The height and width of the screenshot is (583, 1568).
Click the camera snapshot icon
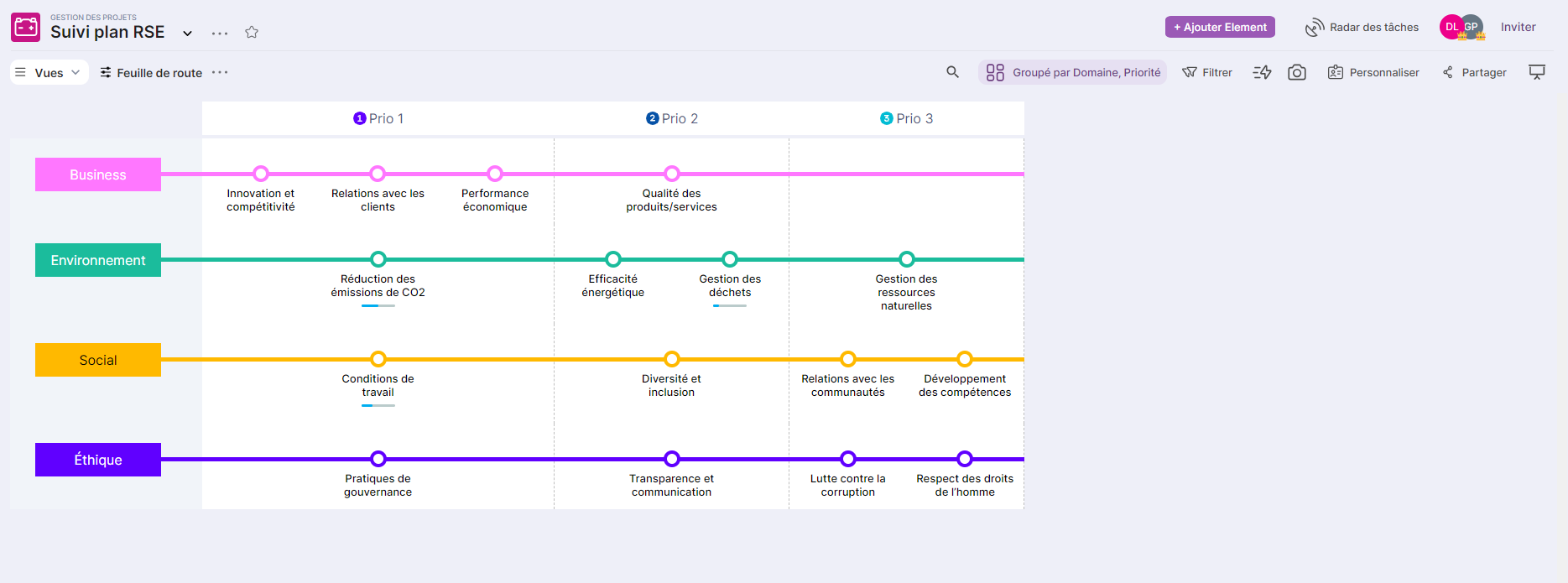coord(1296,73)
